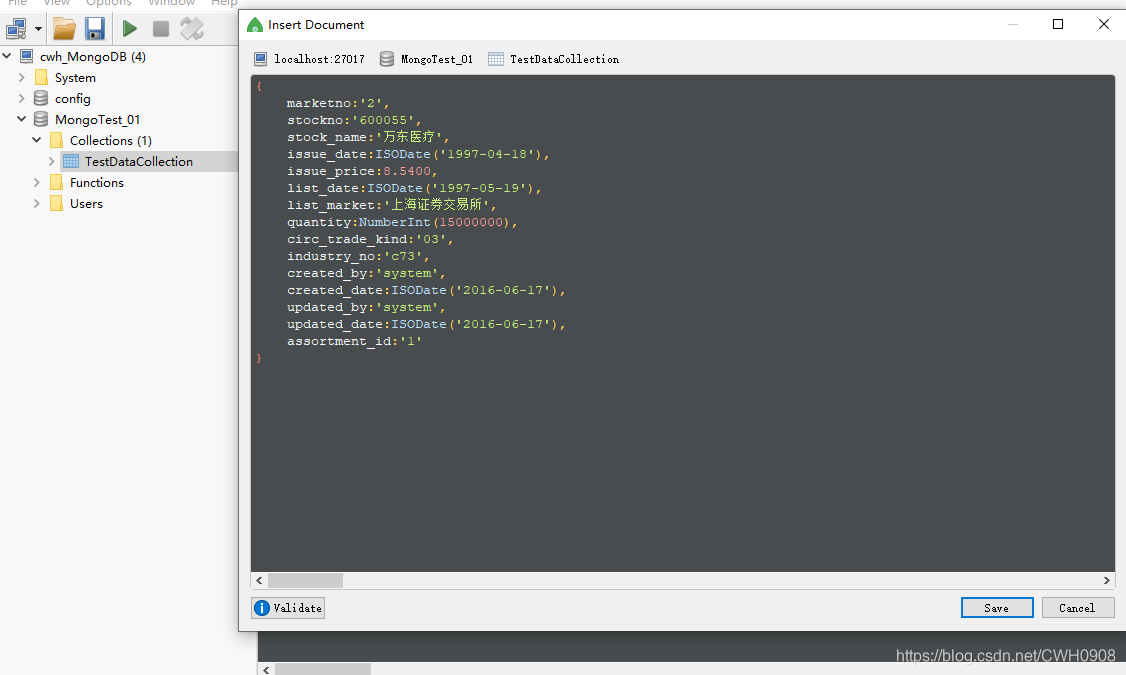Screen dimensions: 1126x675
Task: Click the MongoTest_01 database icon in dialog header
Action: point(386,59)
